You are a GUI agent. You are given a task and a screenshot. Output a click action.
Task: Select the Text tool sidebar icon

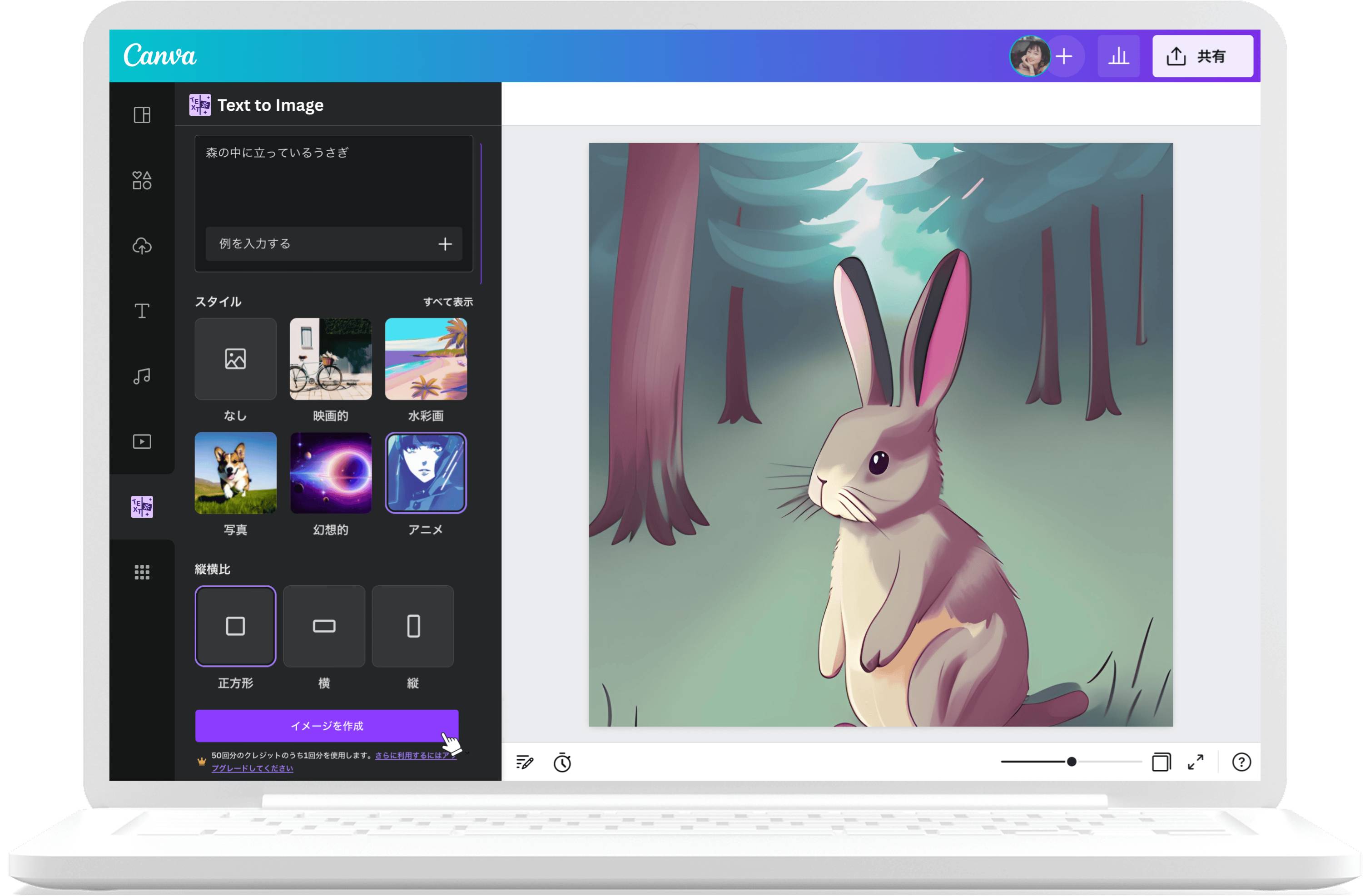click(x=142, y=312)
